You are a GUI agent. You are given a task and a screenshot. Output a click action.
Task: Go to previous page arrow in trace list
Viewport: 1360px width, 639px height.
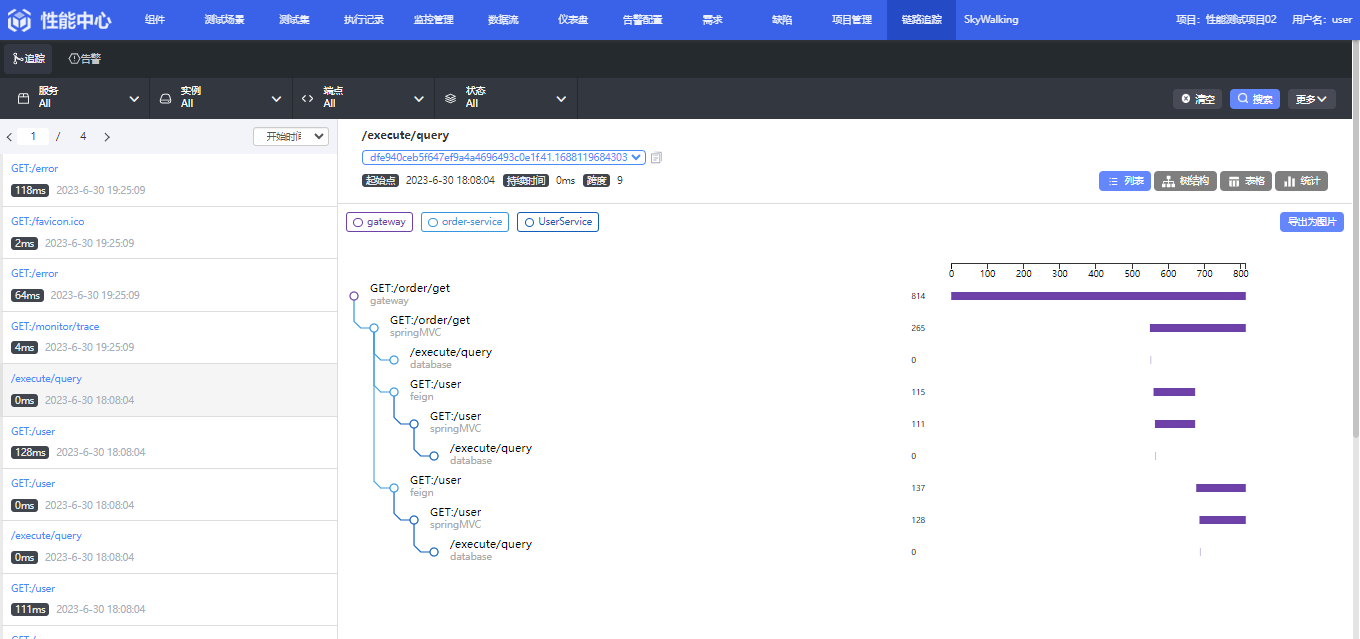pyautogui.click(x=10, y=137)
